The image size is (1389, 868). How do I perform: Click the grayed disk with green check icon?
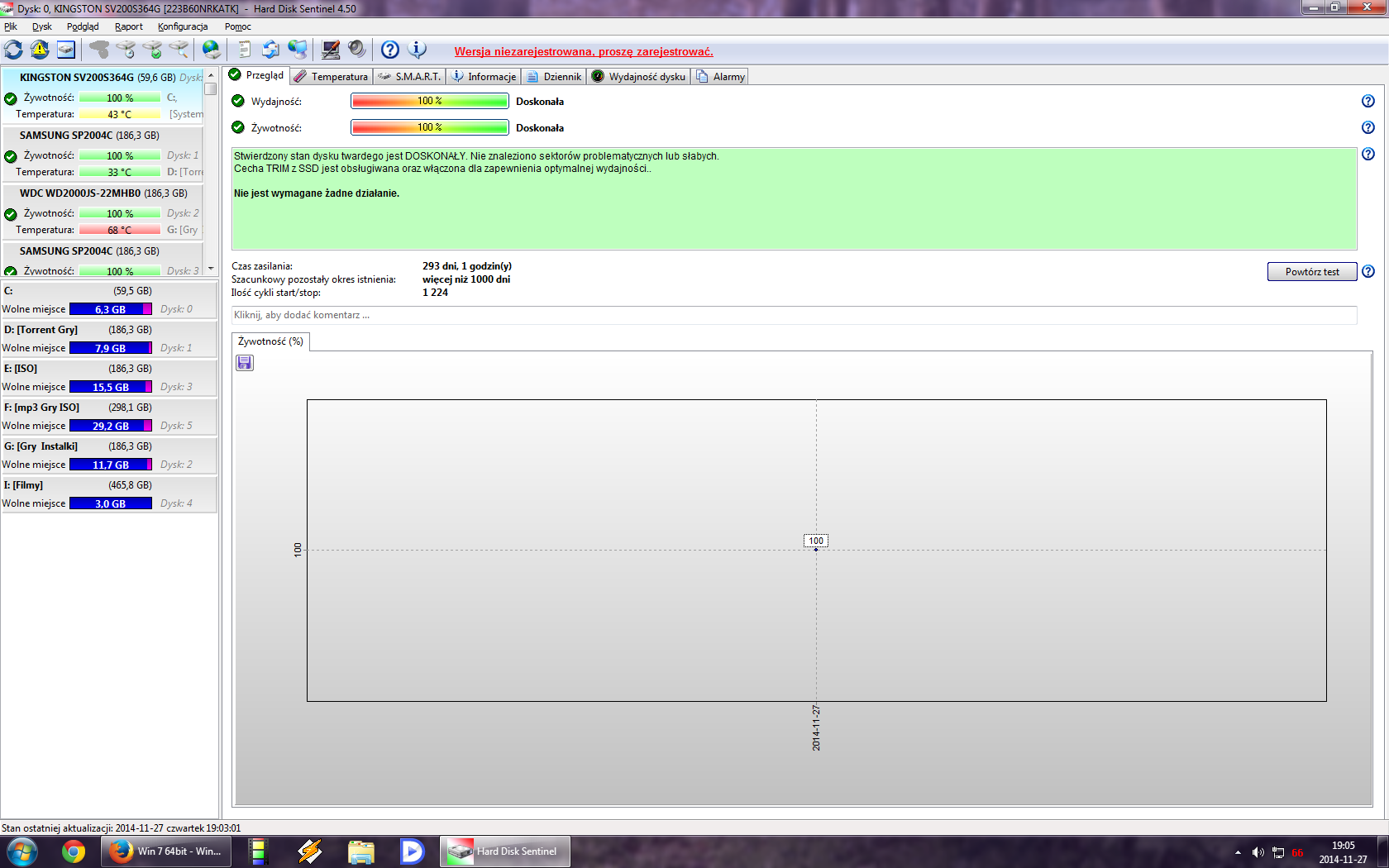pos(152,50)
